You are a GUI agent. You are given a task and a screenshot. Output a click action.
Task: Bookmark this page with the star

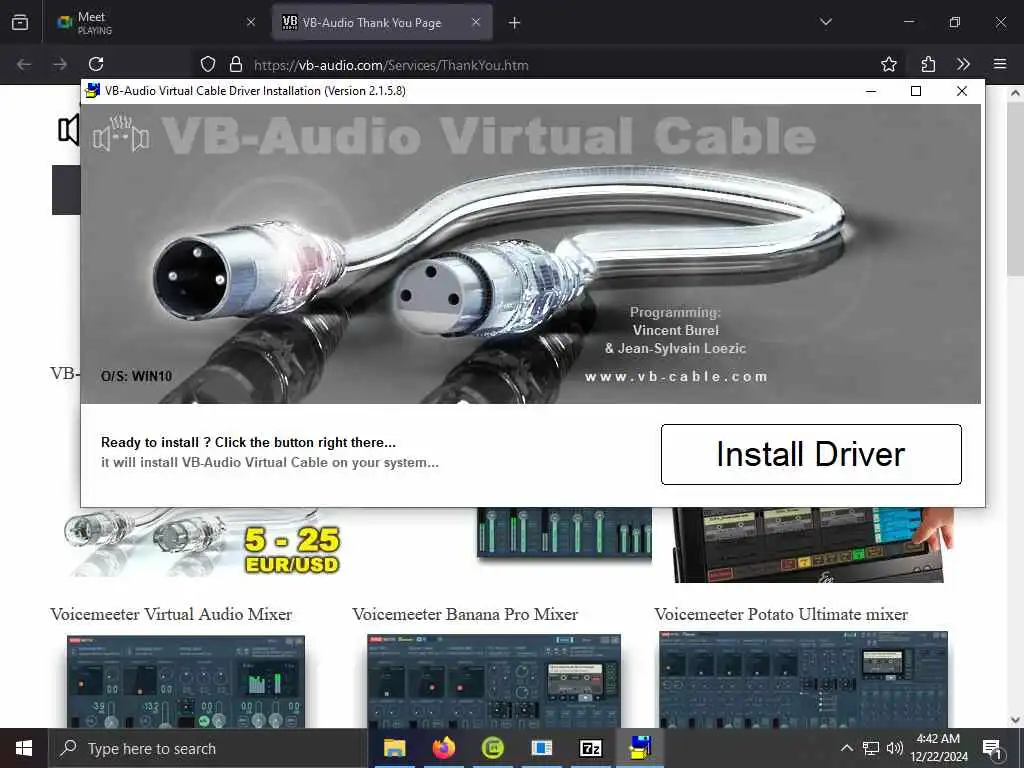(x=889, y=64)
